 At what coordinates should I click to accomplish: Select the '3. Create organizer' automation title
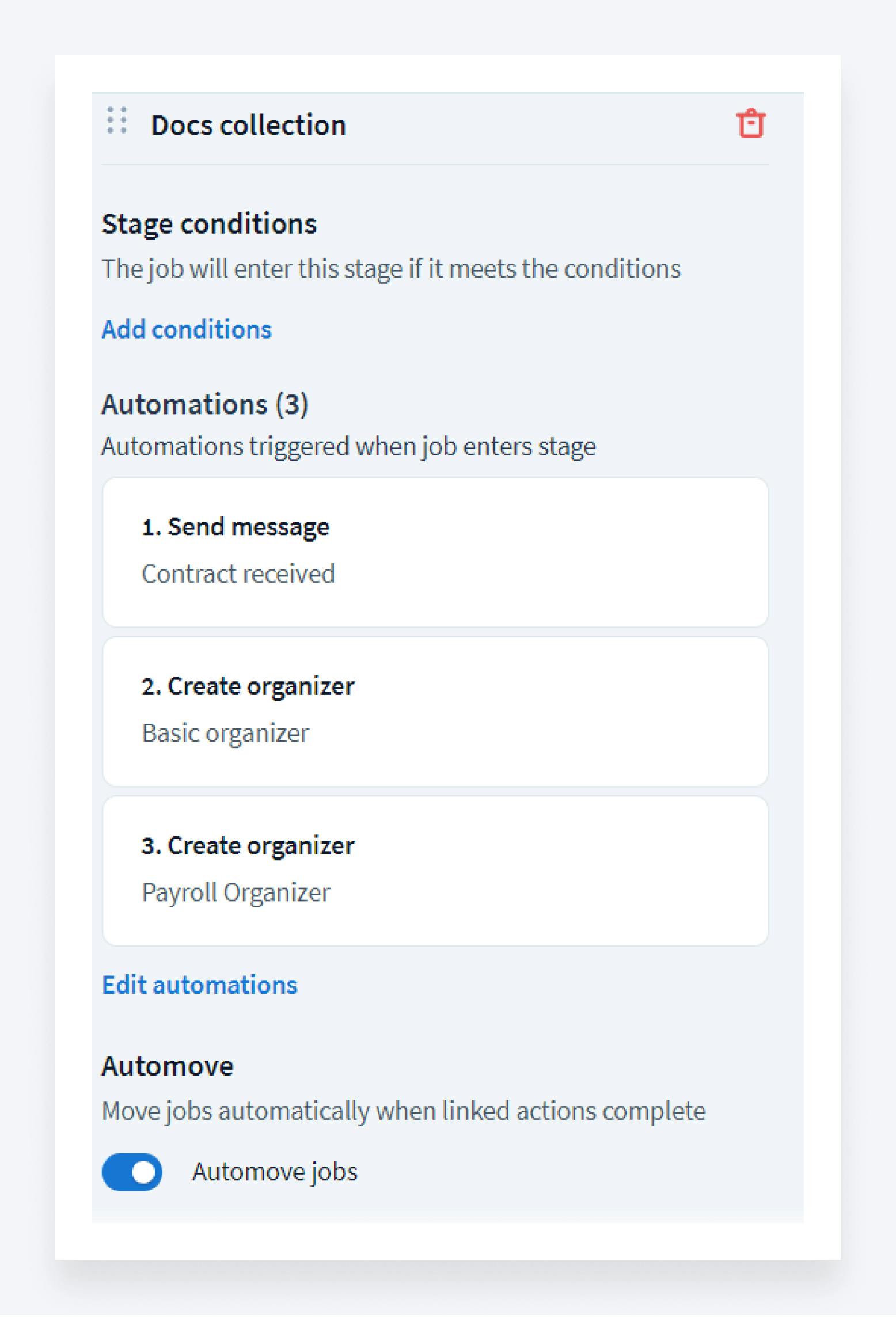[x=248, y=846]
